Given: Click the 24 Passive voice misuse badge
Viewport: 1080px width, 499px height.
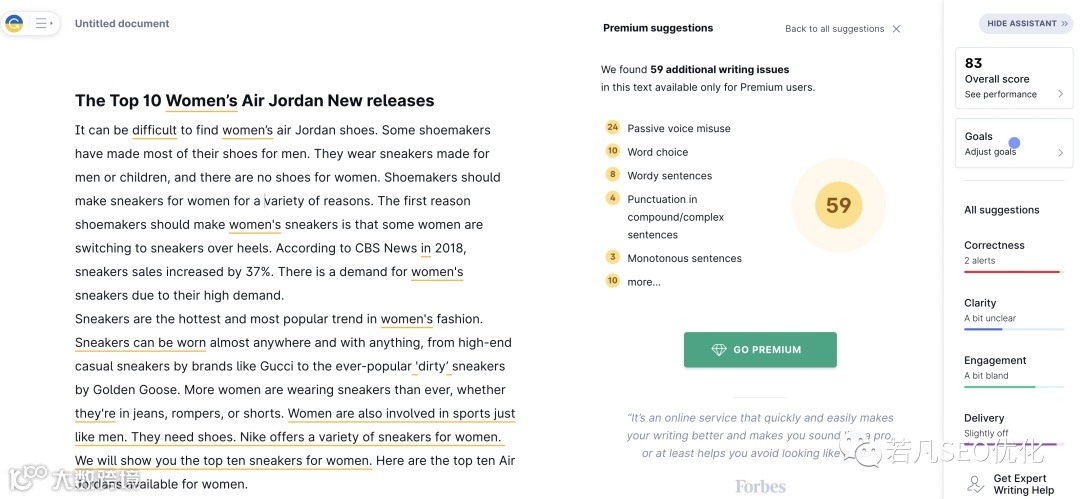Looking at the screenshot, I should pyautogui.click(x=613, y=128).
